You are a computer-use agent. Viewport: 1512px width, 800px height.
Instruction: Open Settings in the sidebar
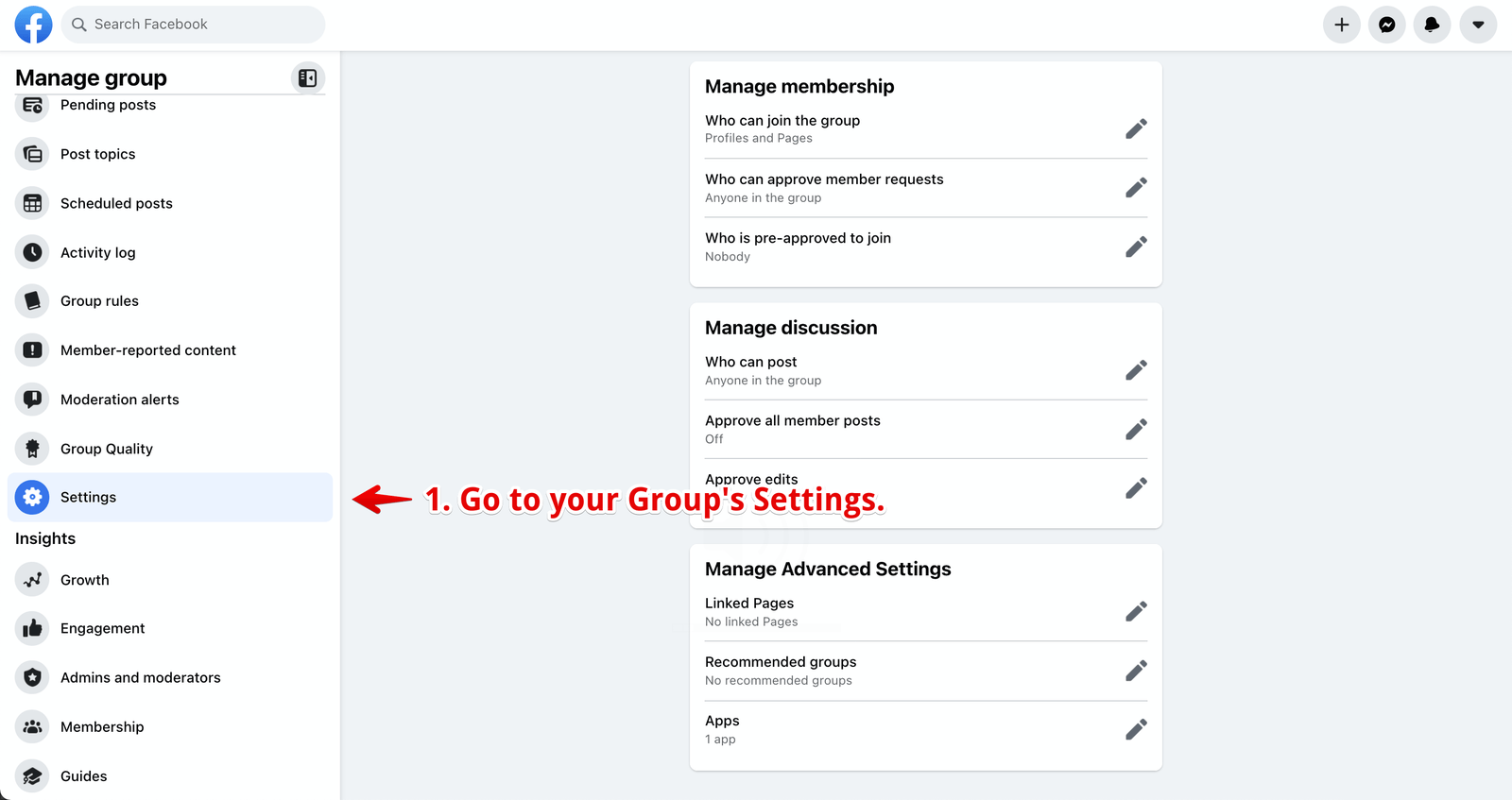[x=88, y=498]
